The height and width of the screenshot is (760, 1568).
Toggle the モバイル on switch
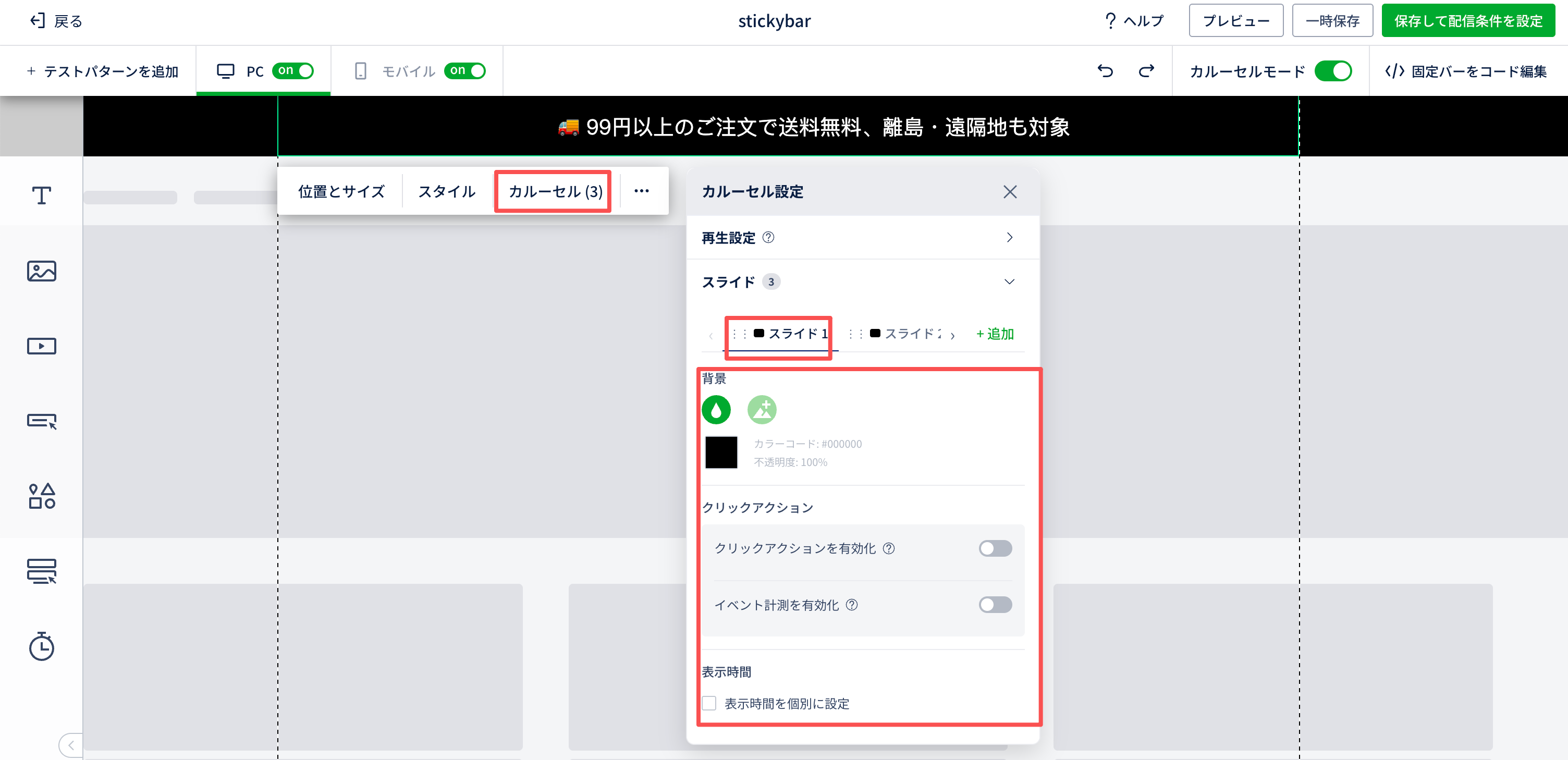click(x=465, y=70)
